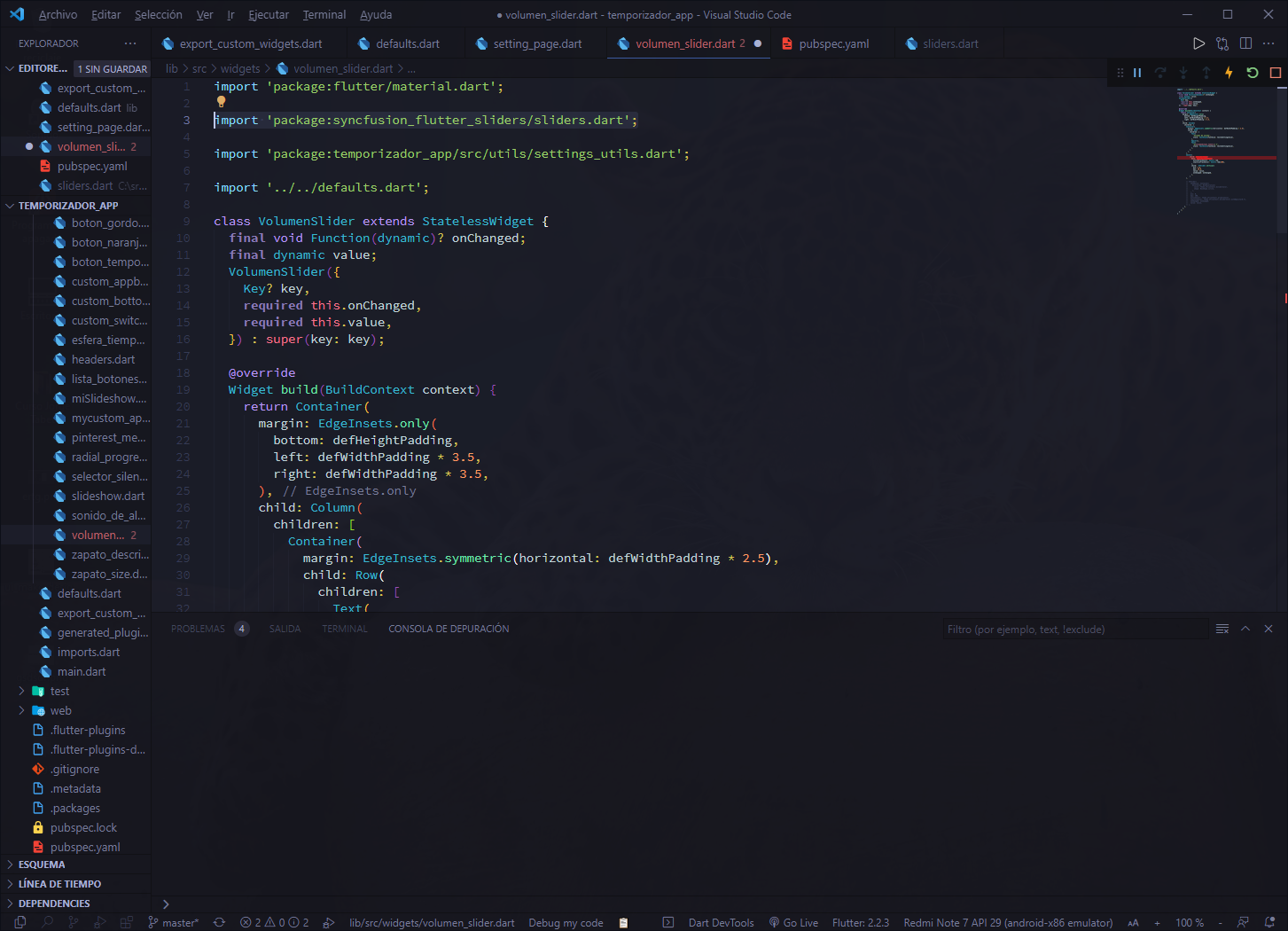The width and height of the screenshot is (1288, 931).
Task: Open the Ejecutar menu
Action: pos(269,15)
